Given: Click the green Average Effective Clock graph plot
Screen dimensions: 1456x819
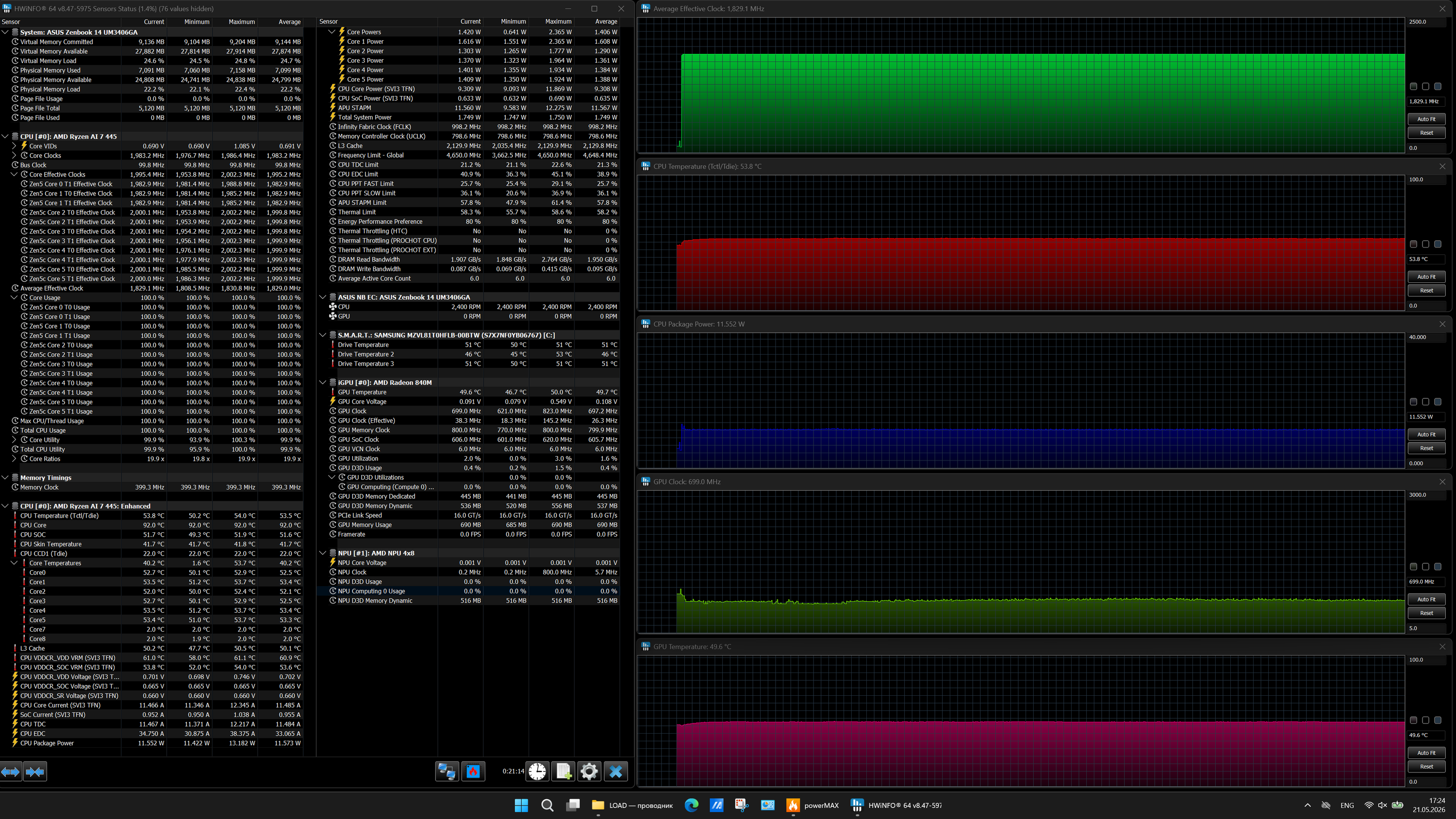Looking at the screenshot, I should click(x=1021, y=85).
